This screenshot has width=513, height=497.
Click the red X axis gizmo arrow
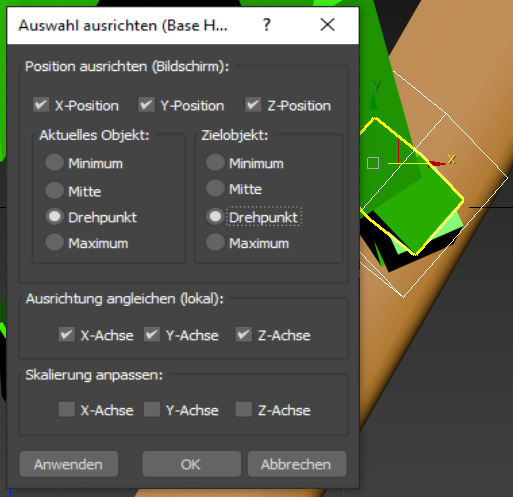coord(437,163)
